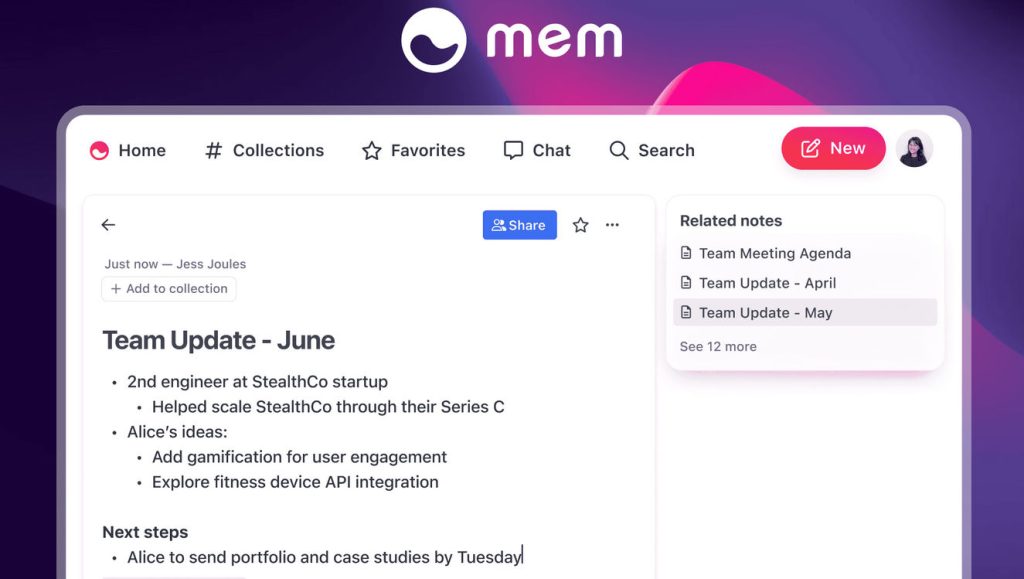Select Team Update - May note
Screen dimensions: 1024x579
coord(805,313)
